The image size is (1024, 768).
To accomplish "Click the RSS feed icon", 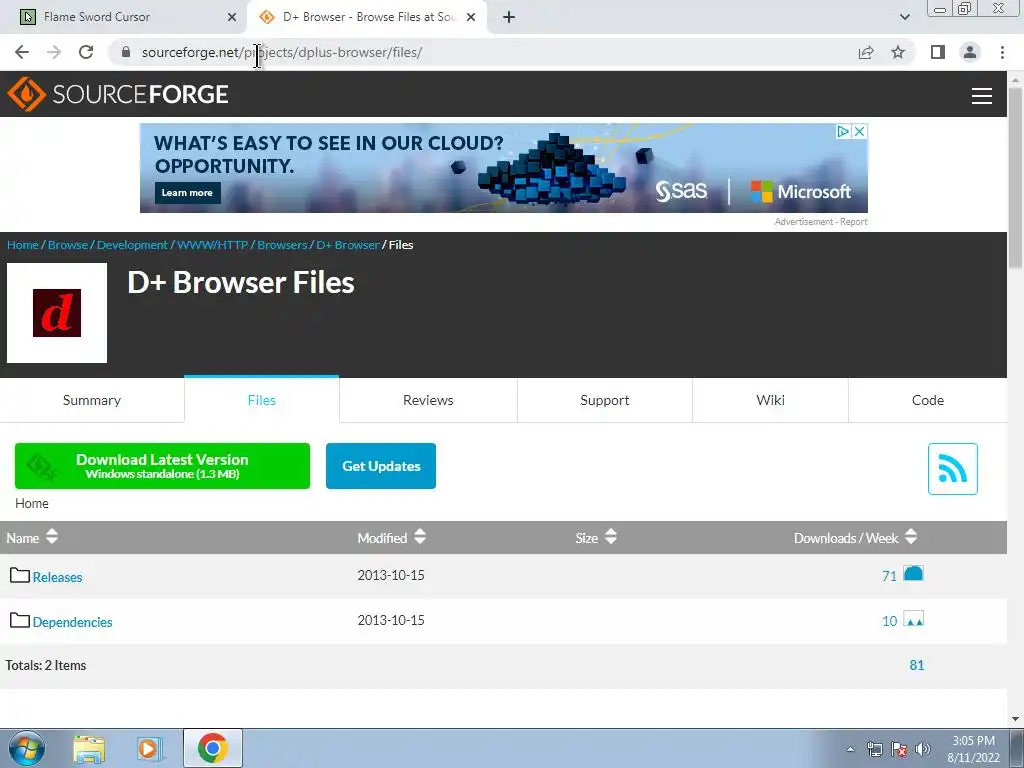I will click(x=952, y=468).
